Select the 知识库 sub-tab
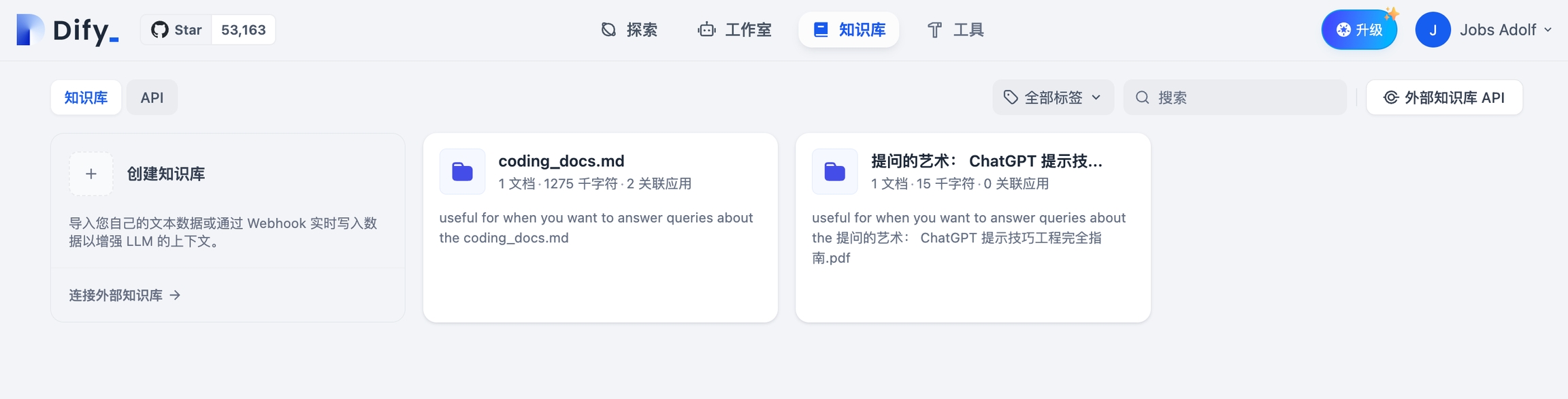Viewport: 1568px width, 399px height. 86,97
